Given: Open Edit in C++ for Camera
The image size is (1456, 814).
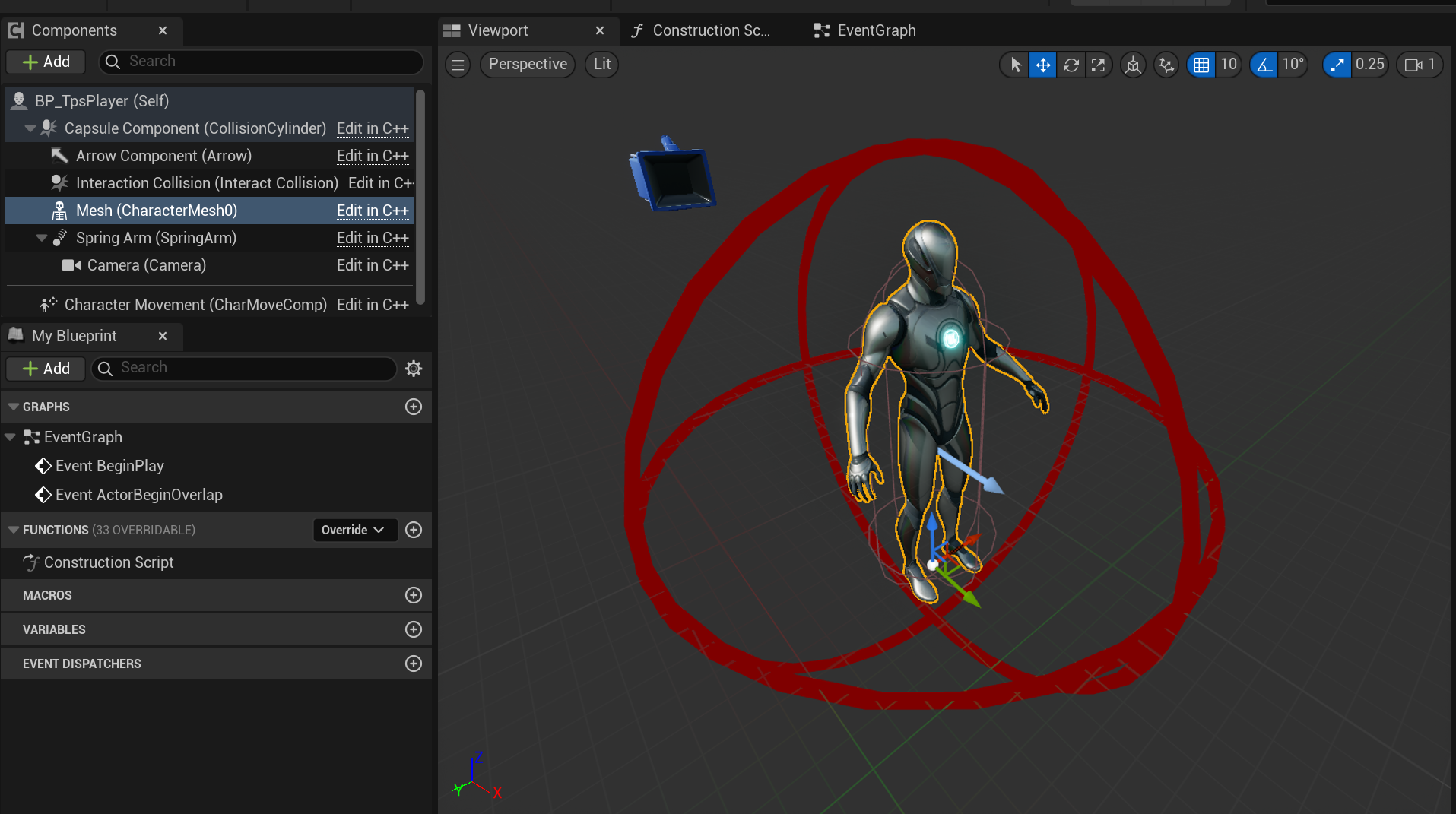Looking at the screenshot, I should [373, 265].
